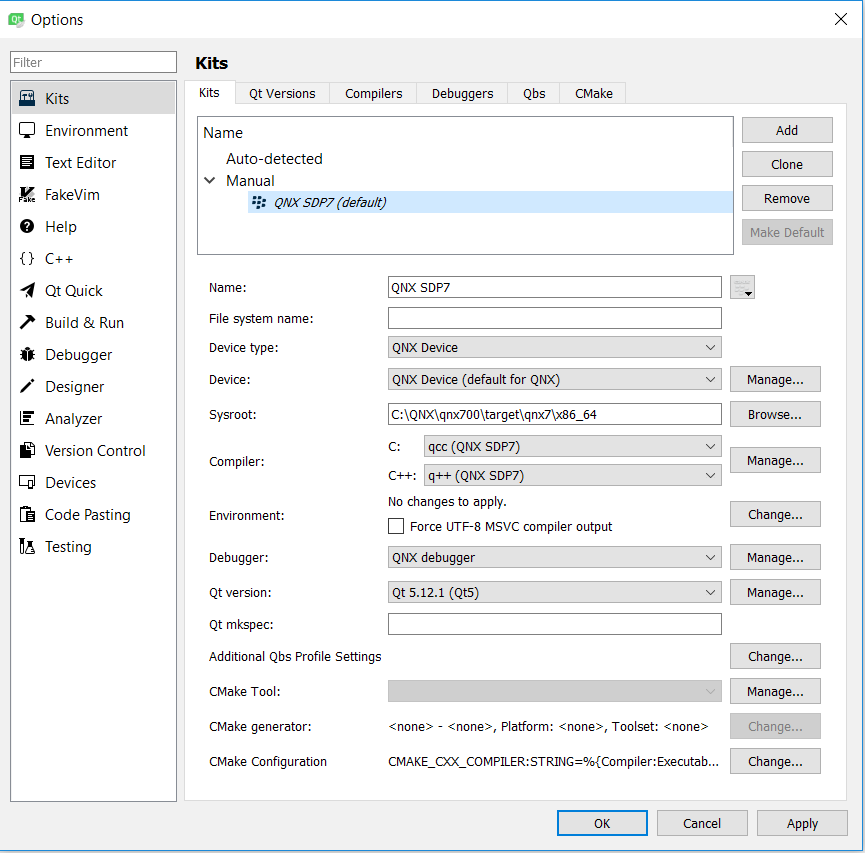
Task: Open the Device combo box
Action: coord(554,380)
